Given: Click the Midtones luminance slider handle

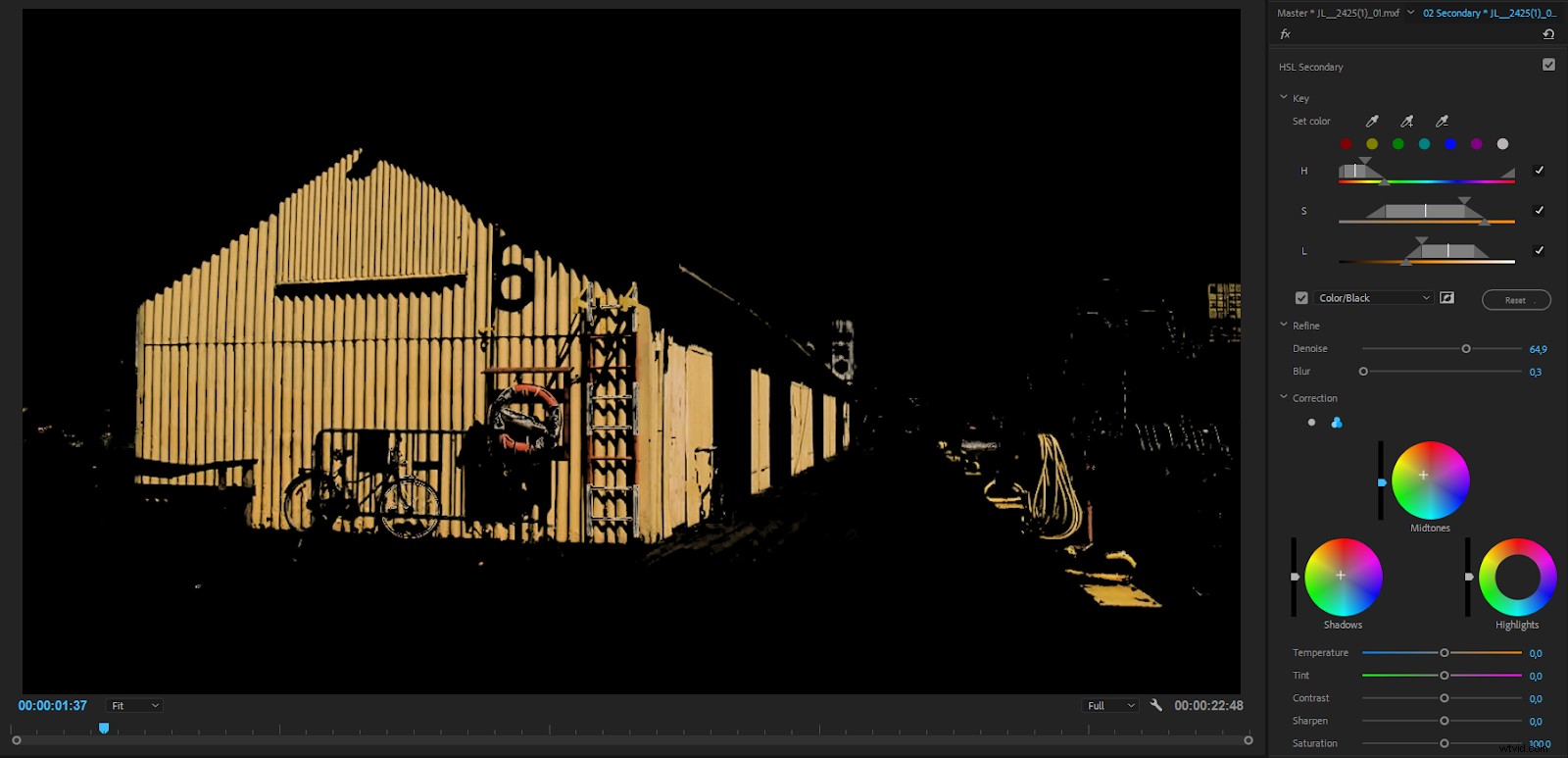Looking at the screenshot, I should [1382, 482].
